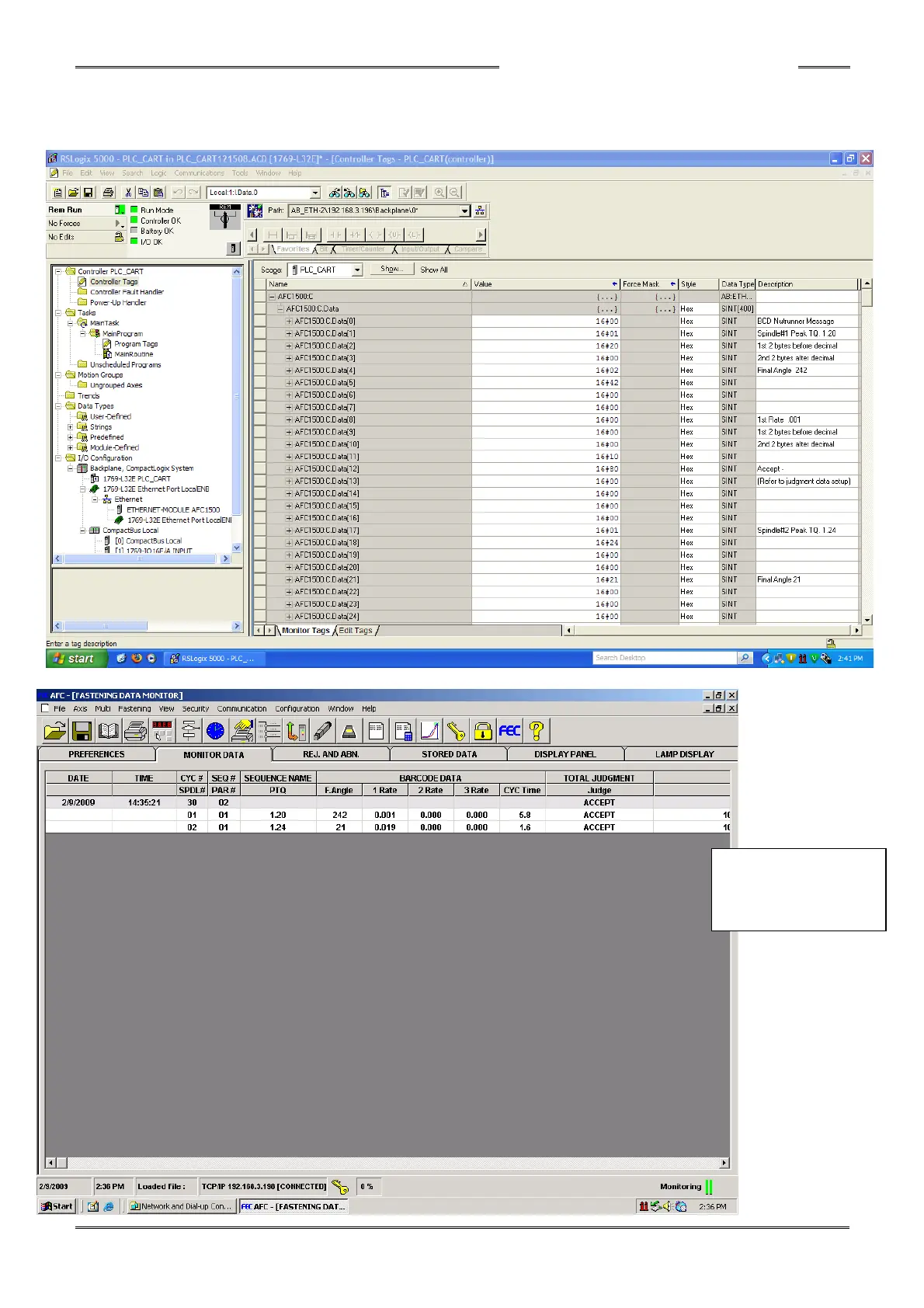
Task: Switch to the Edit Tags tab
Action: tap(355, 631)
